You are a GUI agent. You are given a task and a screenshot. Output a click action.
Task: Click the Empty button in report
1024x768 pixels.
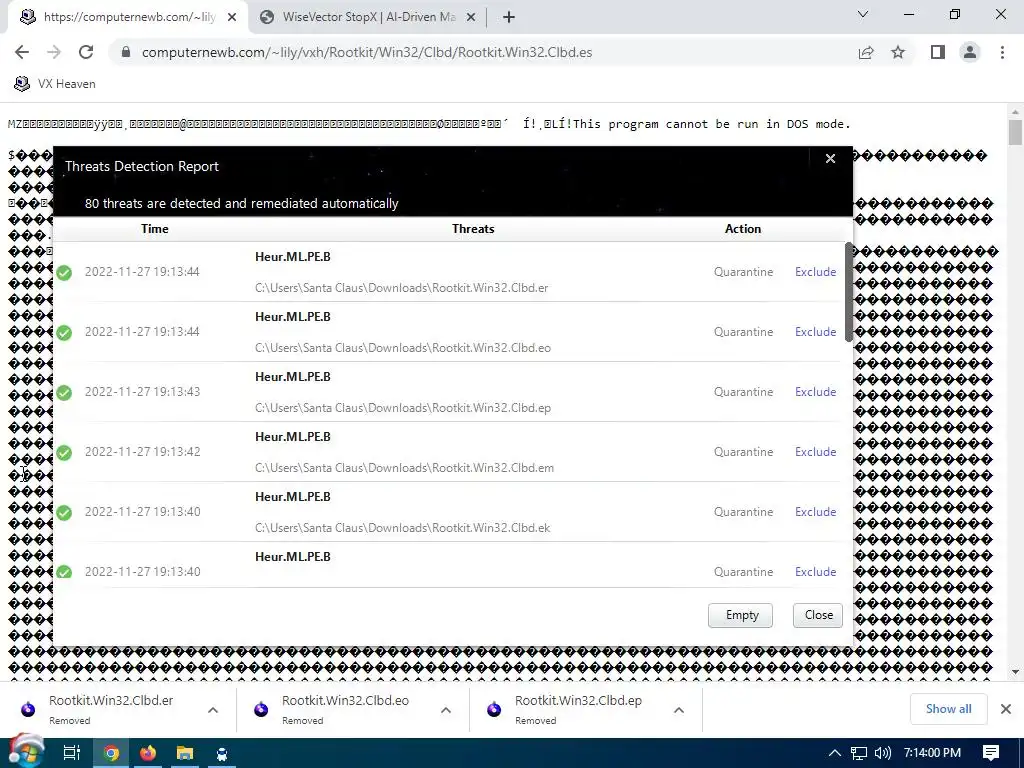[x=741, y=615]
